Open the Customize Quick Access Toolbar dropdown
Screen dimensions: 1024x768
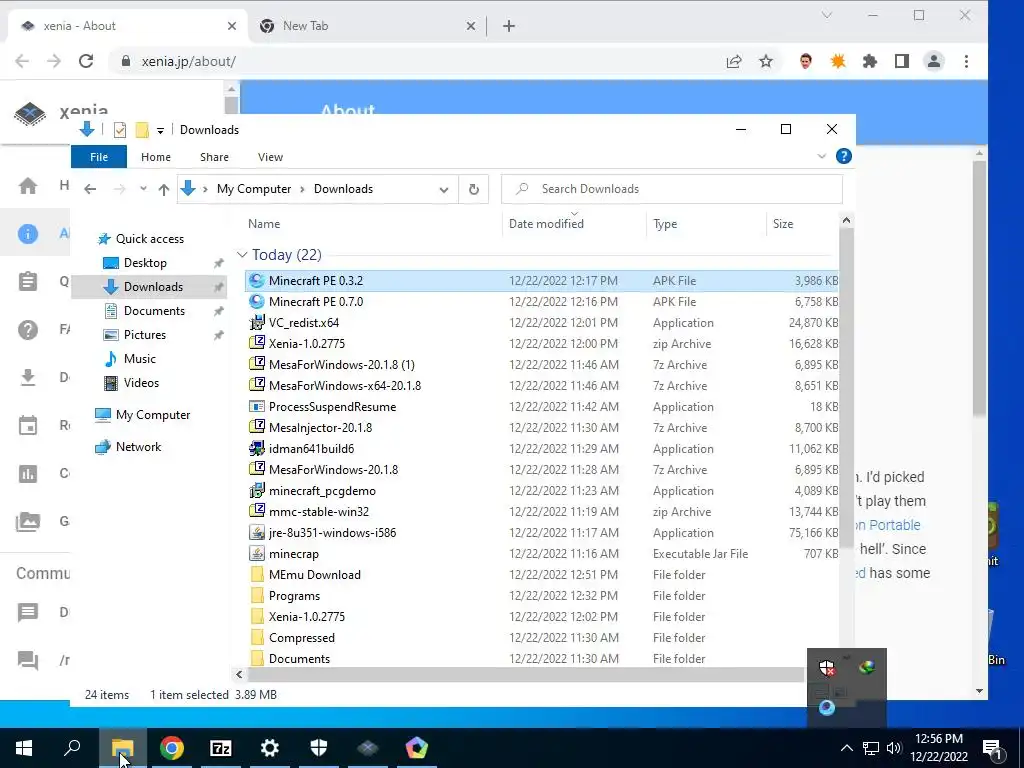pyautogui.click(x=160, y=131)
